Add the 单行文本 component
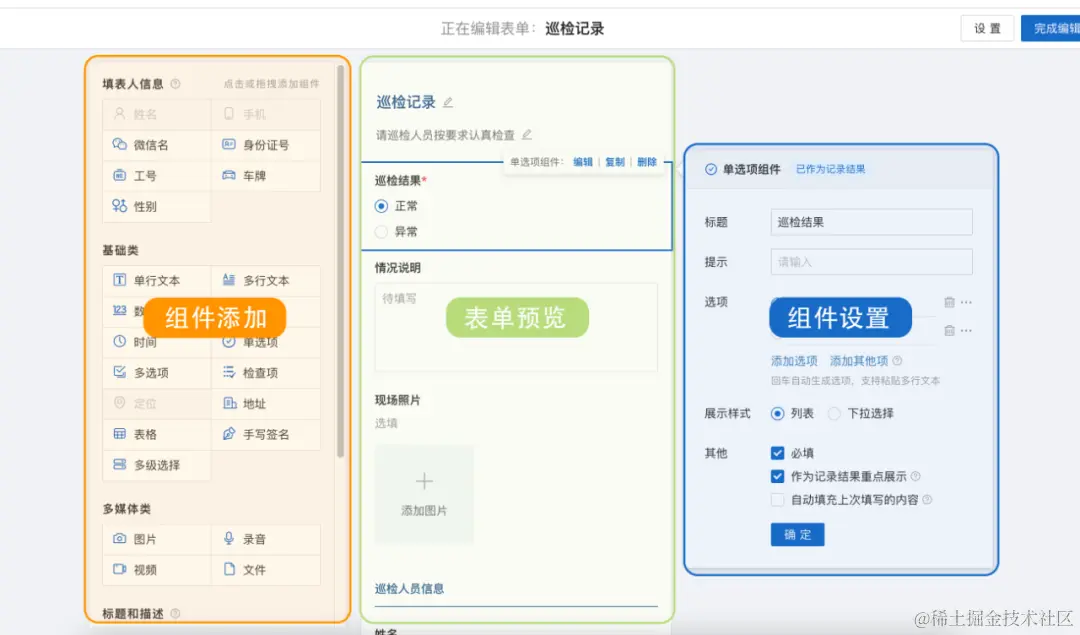Viewport: 1080px width, 635px height. [156, 280]
